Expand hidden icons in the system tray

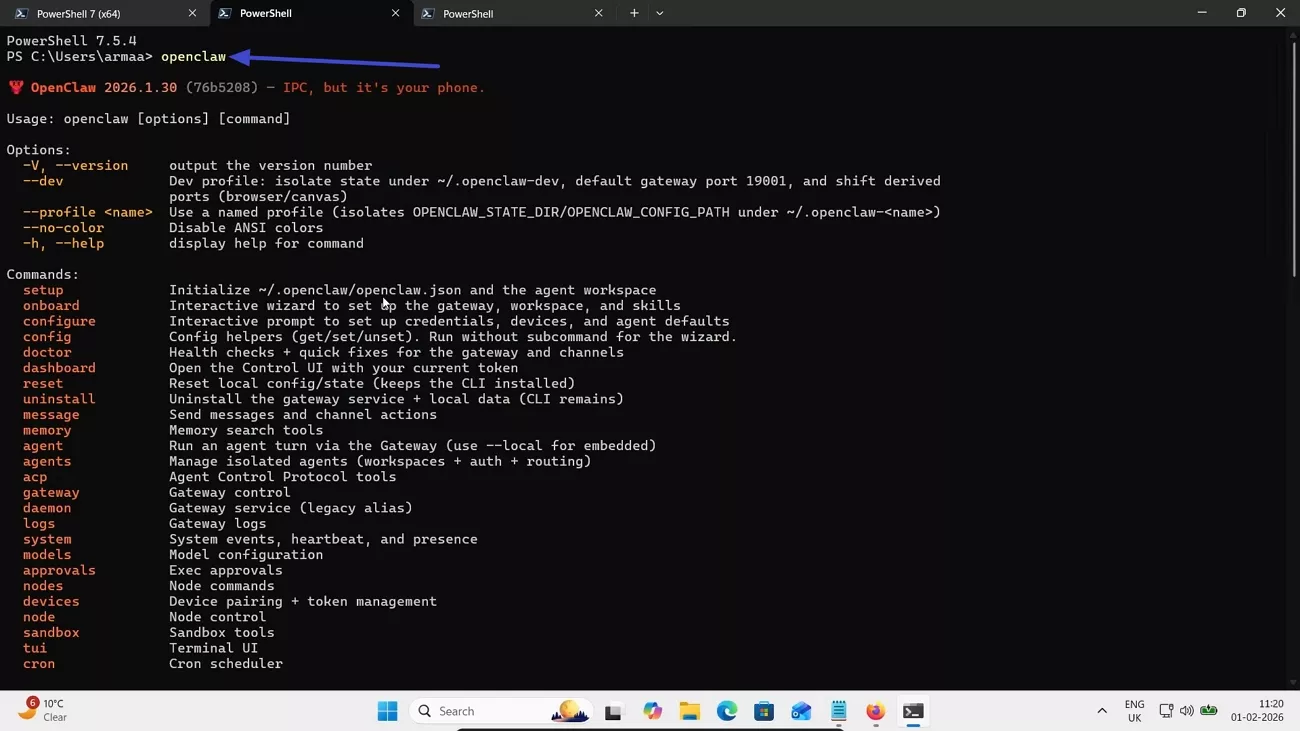coord(1102,711)
